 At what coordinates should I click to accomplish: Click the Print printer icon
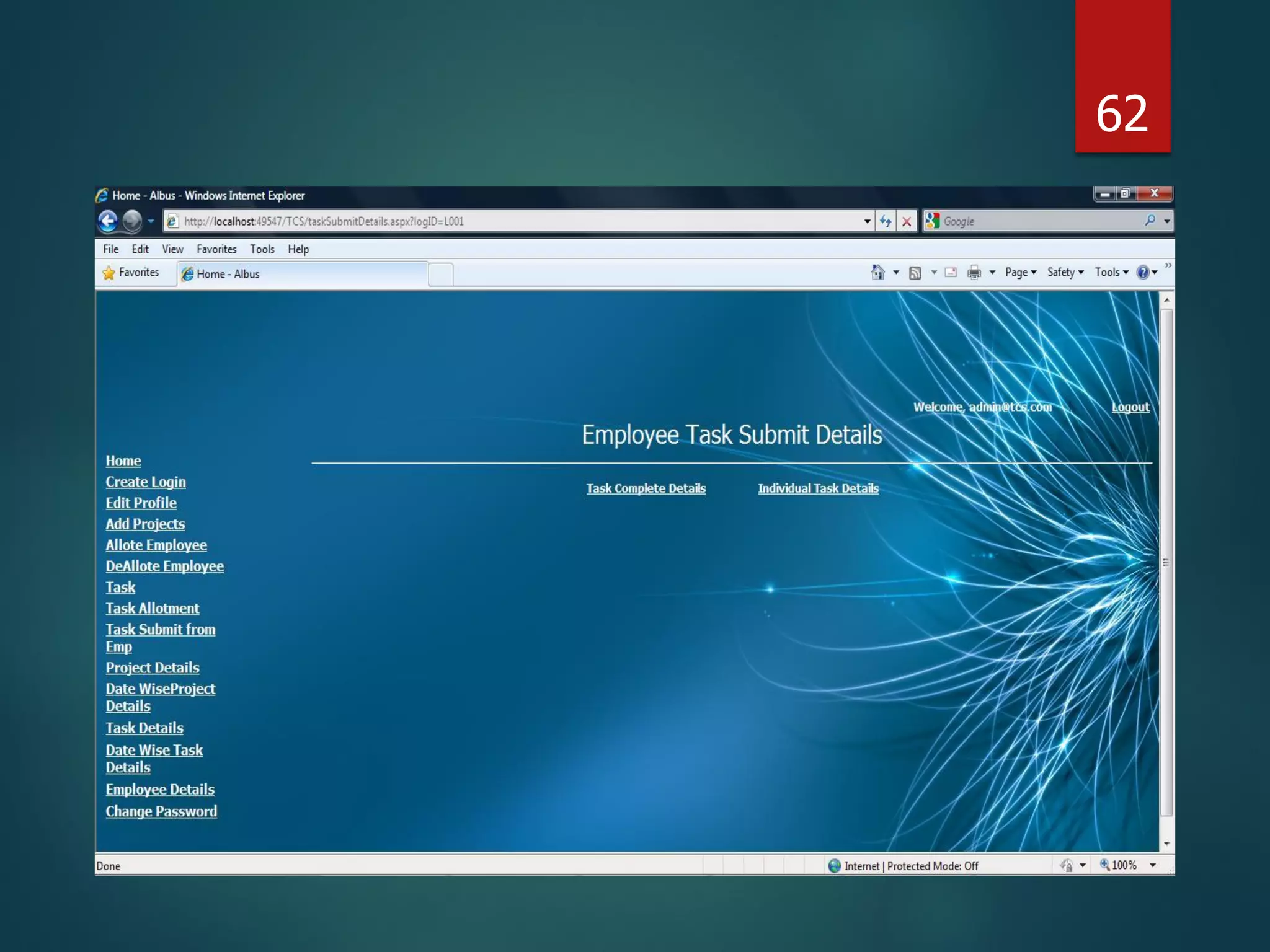pyautogui.click(x=974, y=273)
